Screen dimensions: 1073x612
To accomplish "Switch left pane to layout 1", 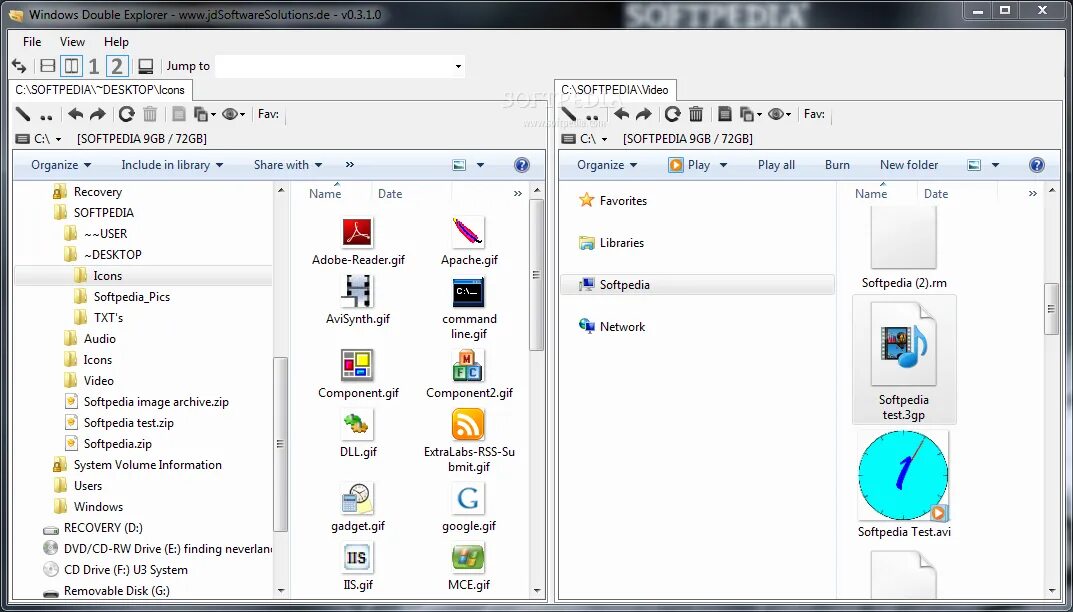I will [x=94, y=66].
